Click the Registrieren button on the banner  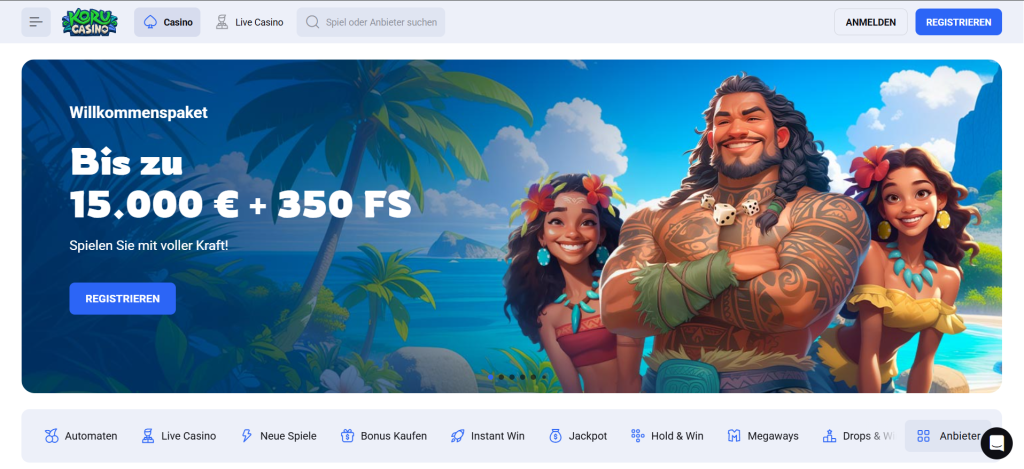click(123, 299)
